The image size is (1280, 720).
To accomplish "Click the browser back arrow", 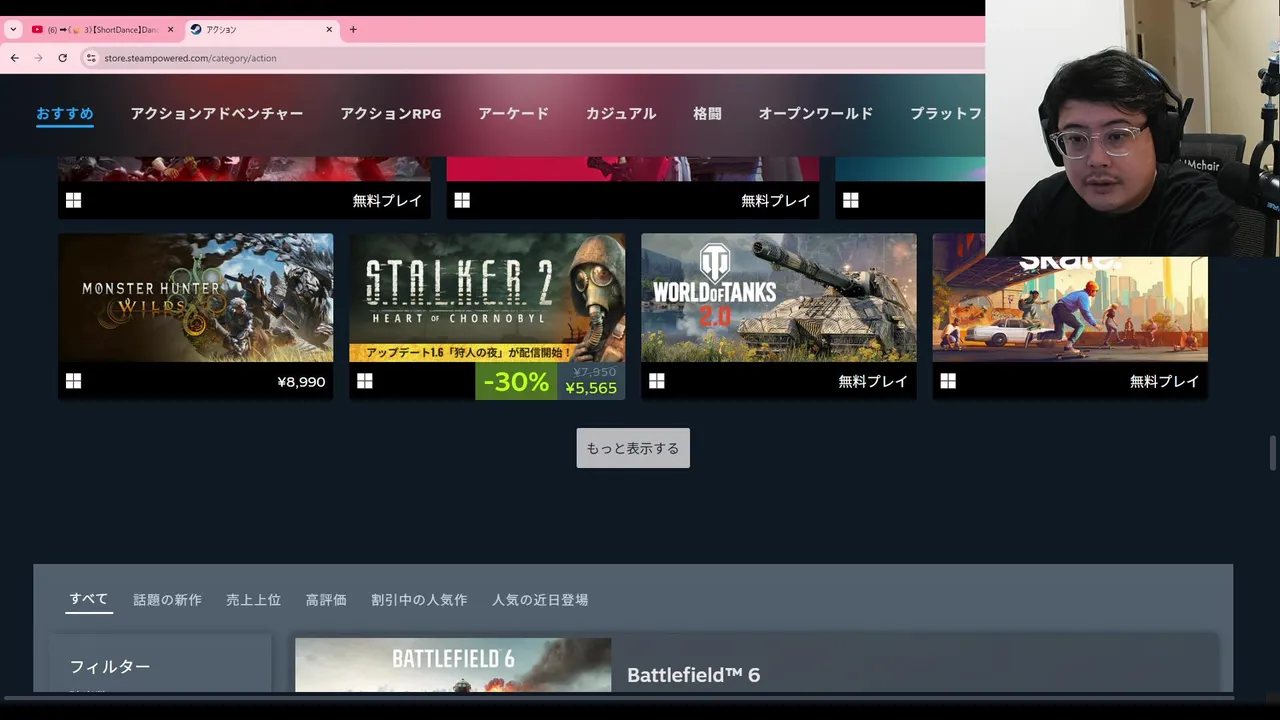I will click(x=14, y=58).
